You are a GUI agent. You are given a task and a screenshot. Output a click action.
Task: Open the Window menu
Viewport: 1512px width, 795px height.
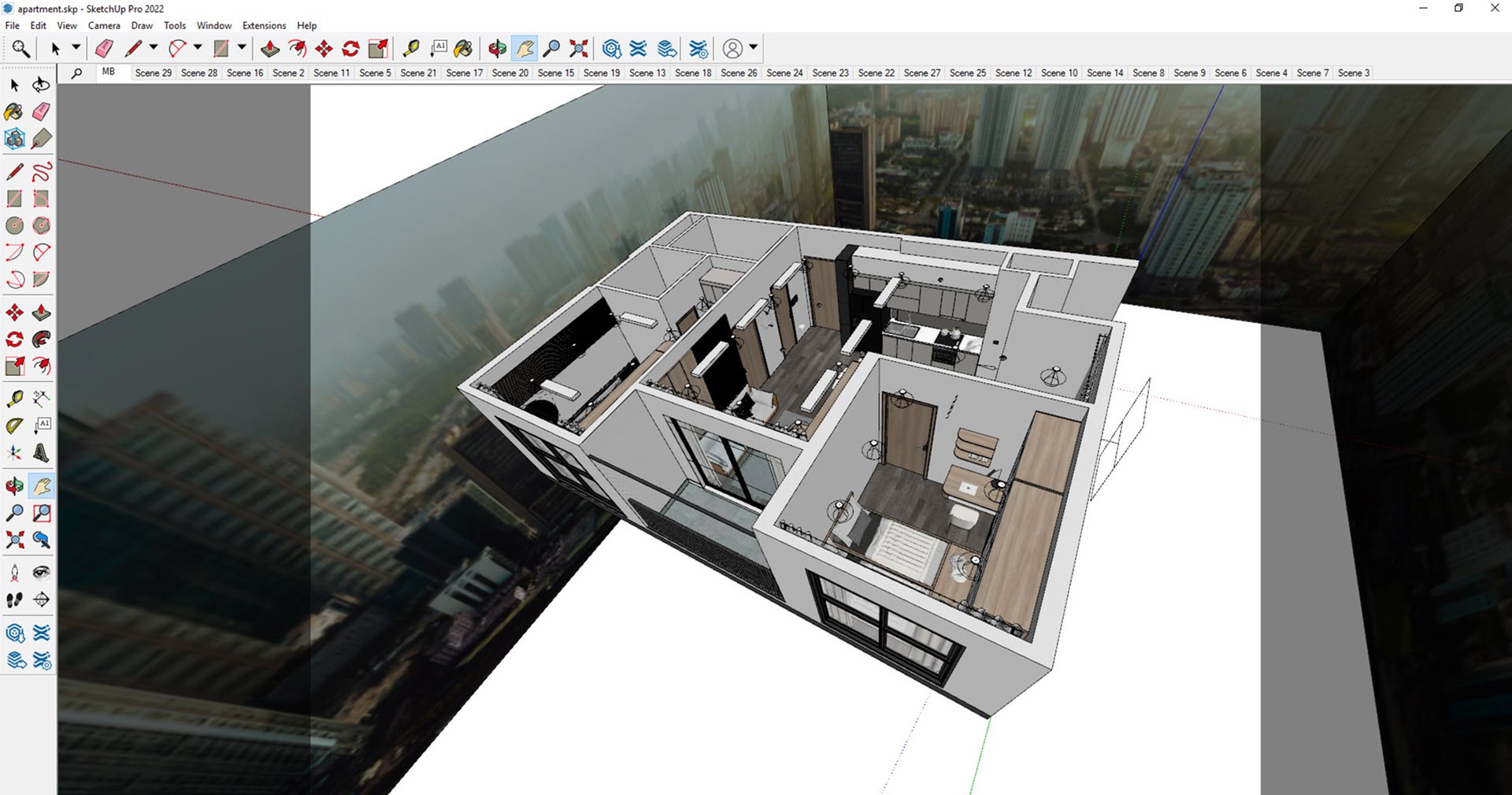[214, 25]
